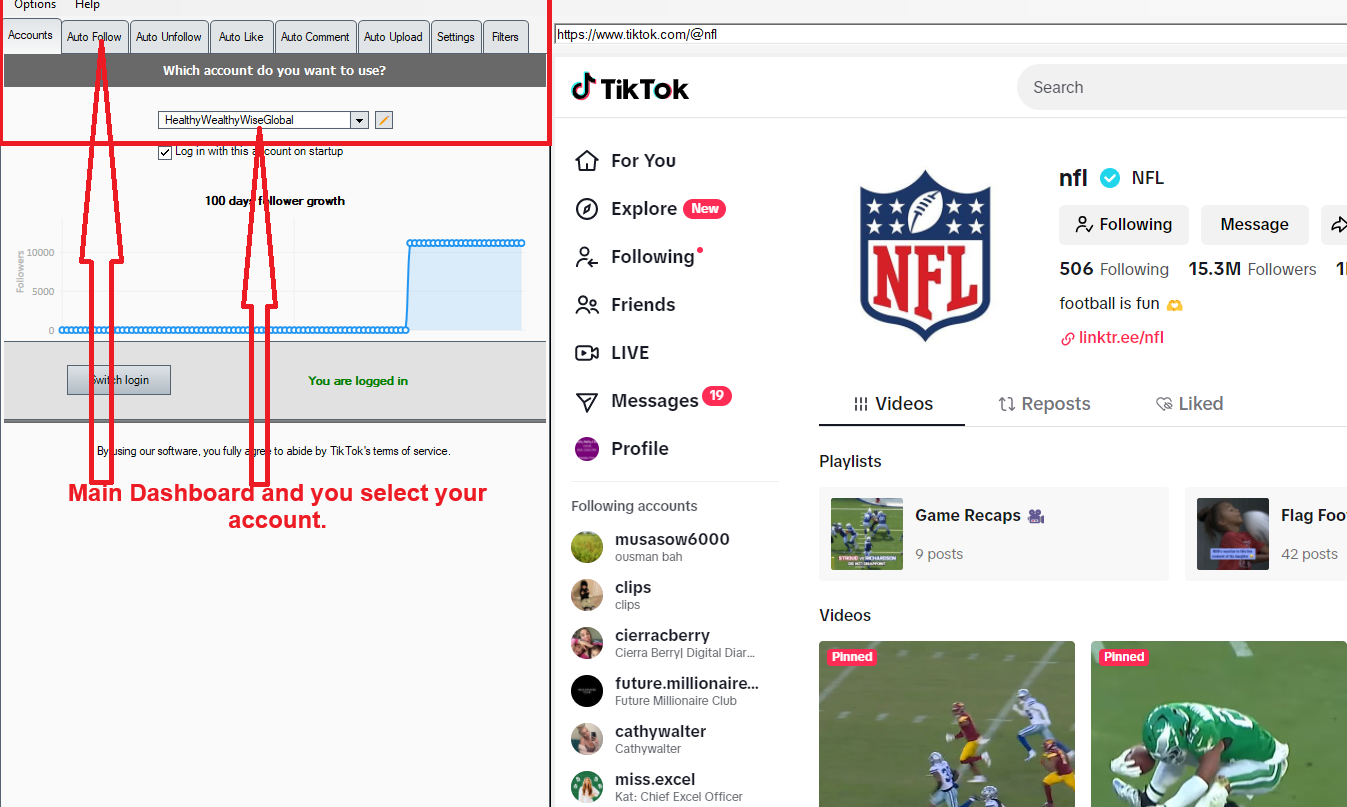Viewport: 1347px width, 807px height.
Task: Click clips account avatar
Action: click(587, 595)
